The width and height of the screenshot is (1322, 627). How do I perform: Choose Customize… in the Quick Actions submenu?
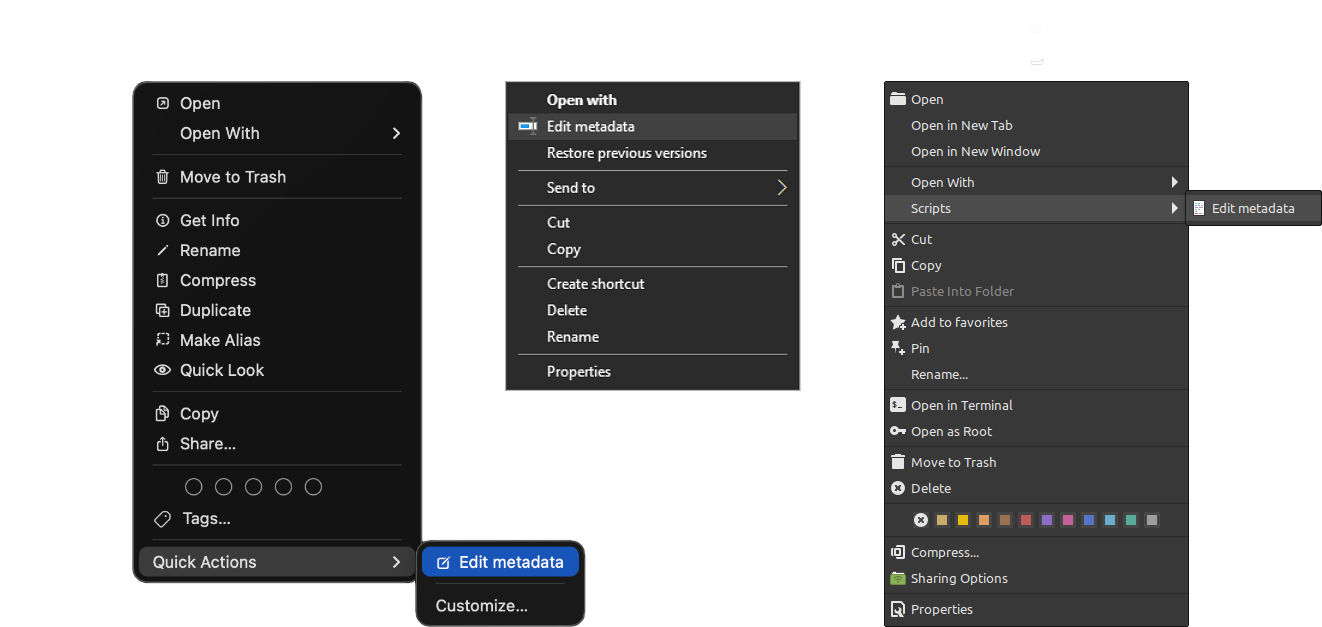pyautogui.click(x=482, y=606)
